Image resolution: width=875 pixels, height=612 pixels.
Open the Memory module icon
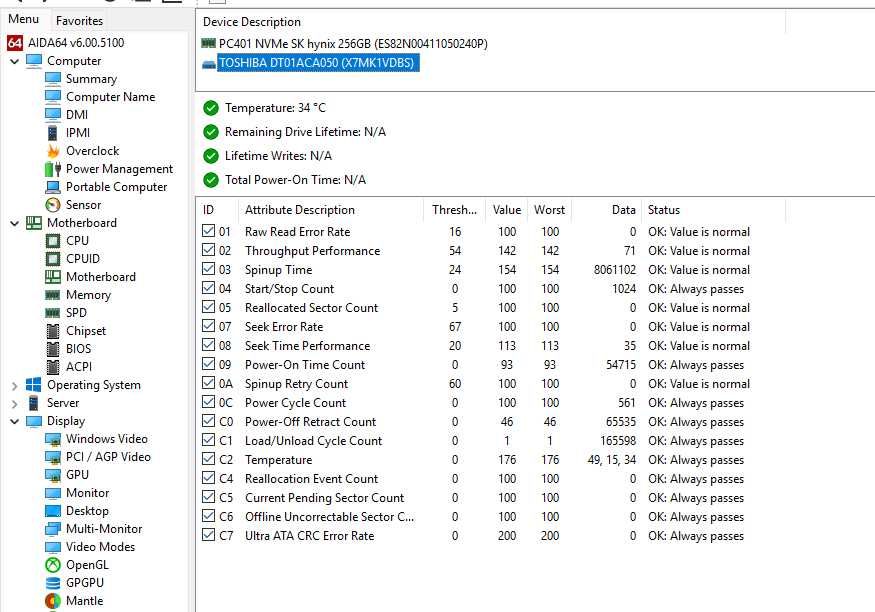tap(52, 295)
